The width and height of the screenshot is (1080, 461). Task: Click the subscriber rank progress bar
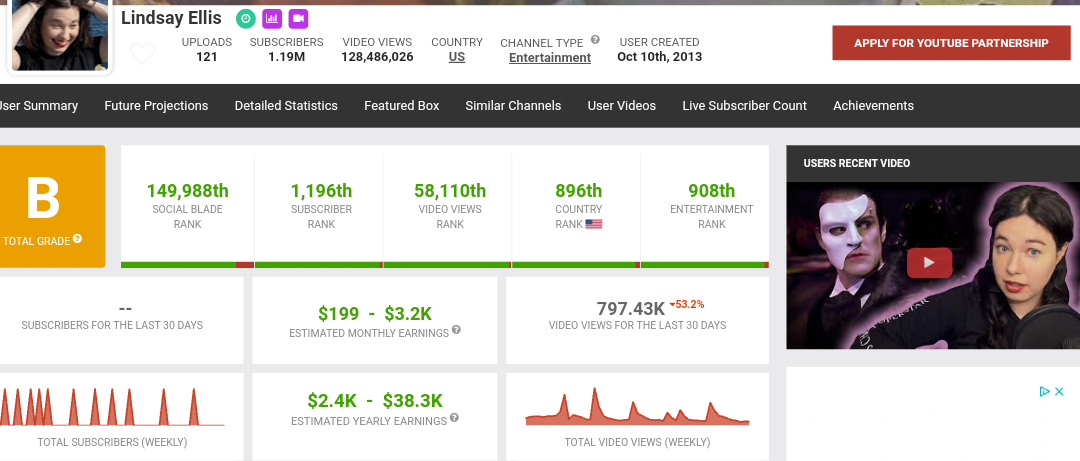(319, 265)
